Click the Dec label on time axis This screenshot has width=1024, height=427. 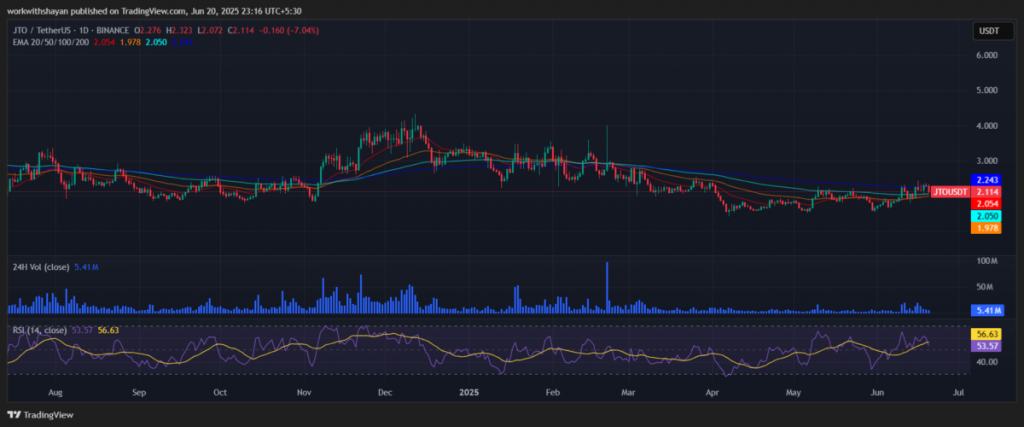pyautogui.click(x=385, y=394)
